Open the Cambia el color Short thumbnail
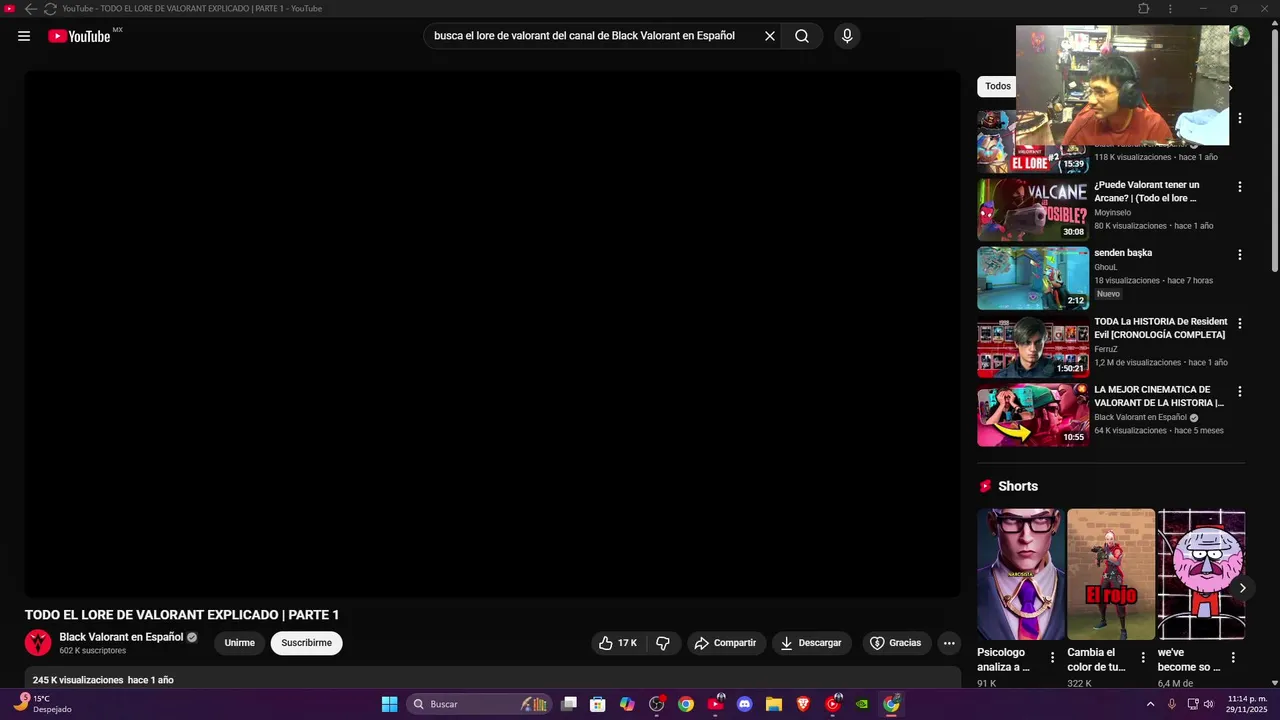The width and height of the screenshot is (1280, 720). [1111, 574]
